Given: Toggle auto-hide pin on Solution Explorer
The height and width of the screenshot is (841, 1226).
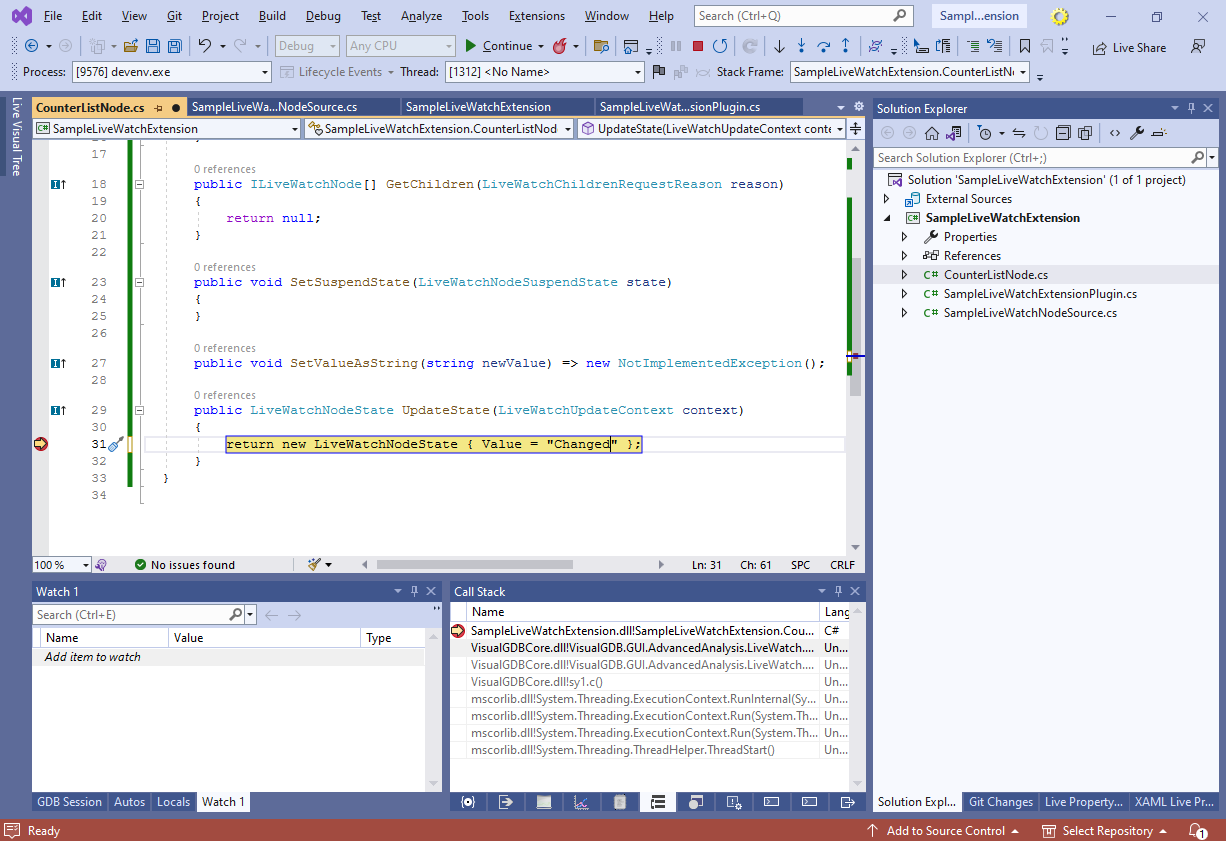Looking at the screenshot, I should tap(1191, 108).
